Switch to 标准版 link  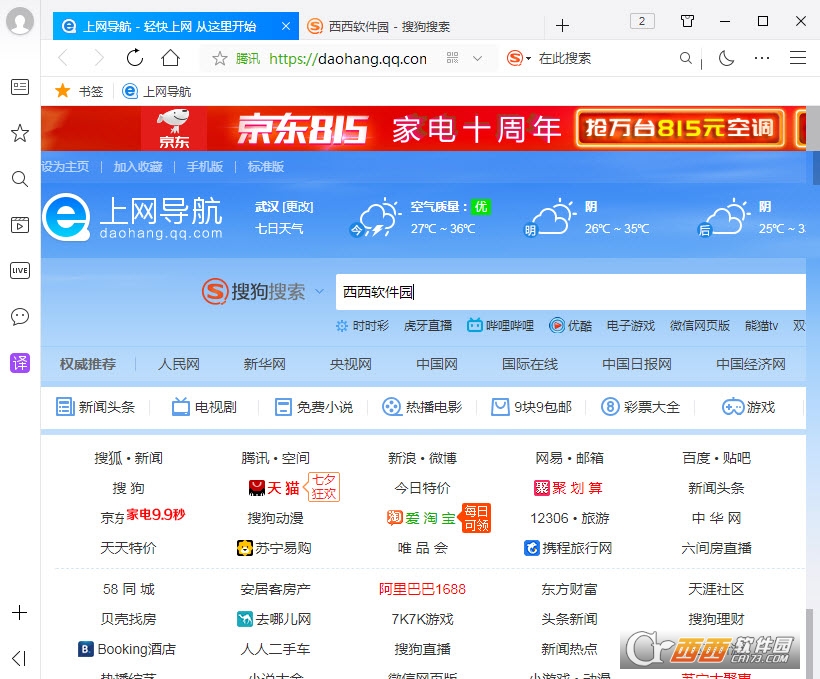(266, 166)
